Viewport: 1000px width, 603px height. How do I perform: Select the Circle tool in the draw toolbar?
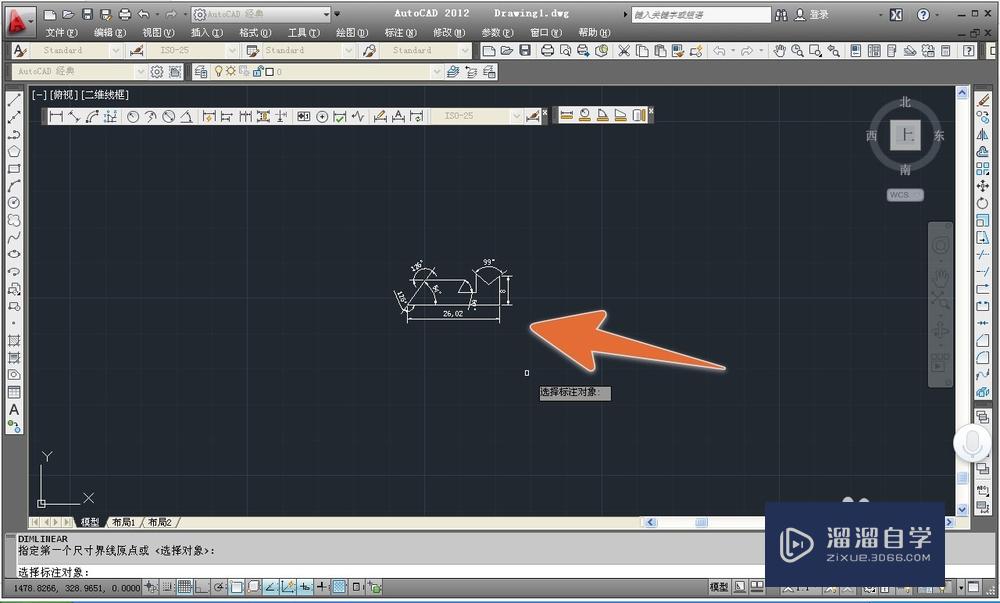(x=14, y=203)
